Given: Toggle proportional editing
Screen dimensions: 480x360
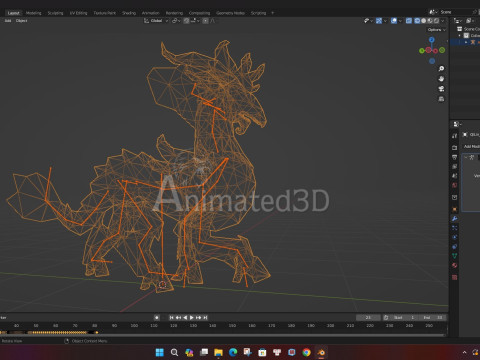Looking at the screenshot, I should pos(205,21).
